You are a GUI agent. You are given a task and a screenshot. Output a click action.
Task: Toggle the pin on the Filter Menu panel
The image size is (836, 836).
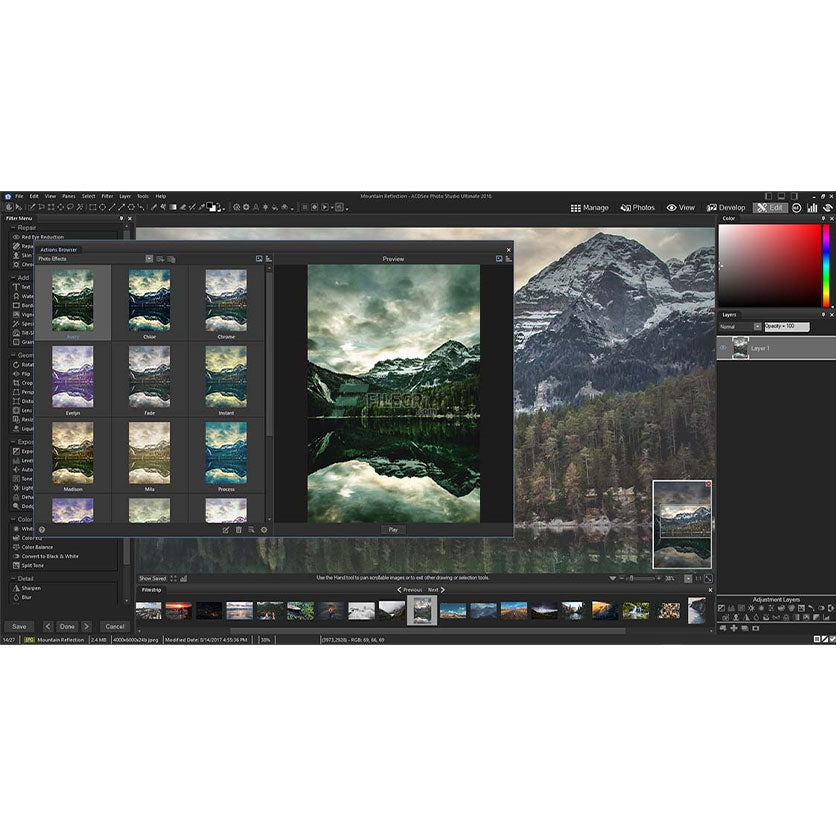point(119,218)
